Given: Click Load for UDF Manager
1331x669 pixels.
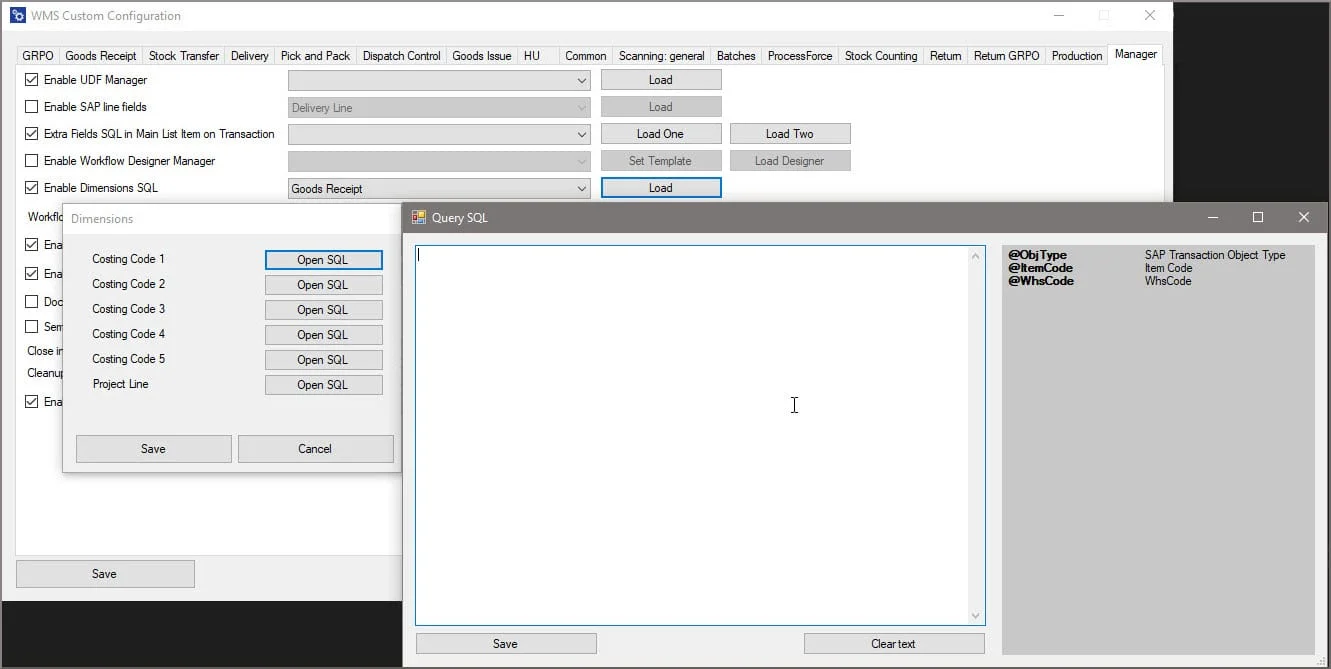Looking at the screenshot, I should [x=661, y=80].
